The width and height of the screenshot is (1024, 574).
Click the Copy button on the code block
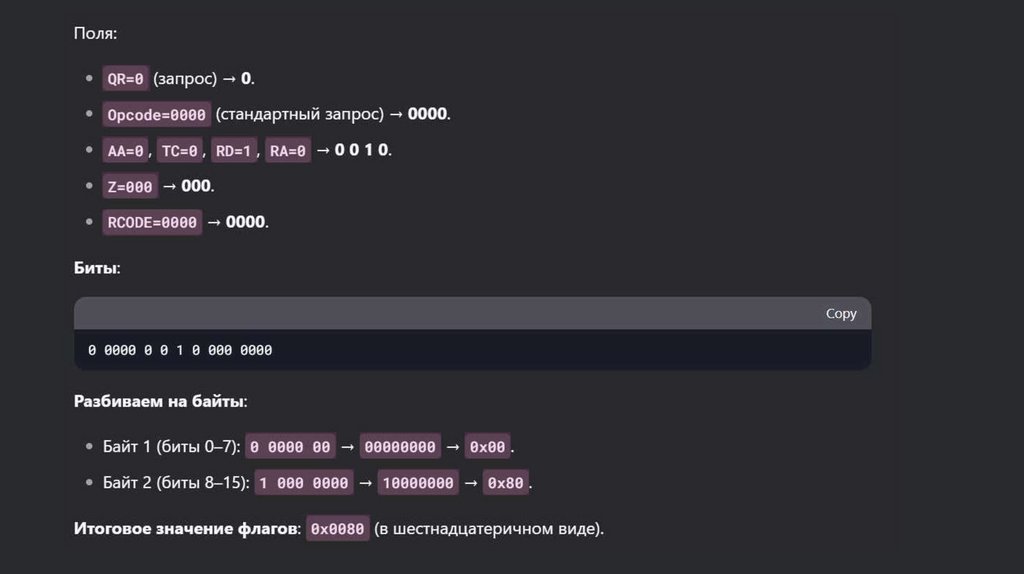pos(841,313)
